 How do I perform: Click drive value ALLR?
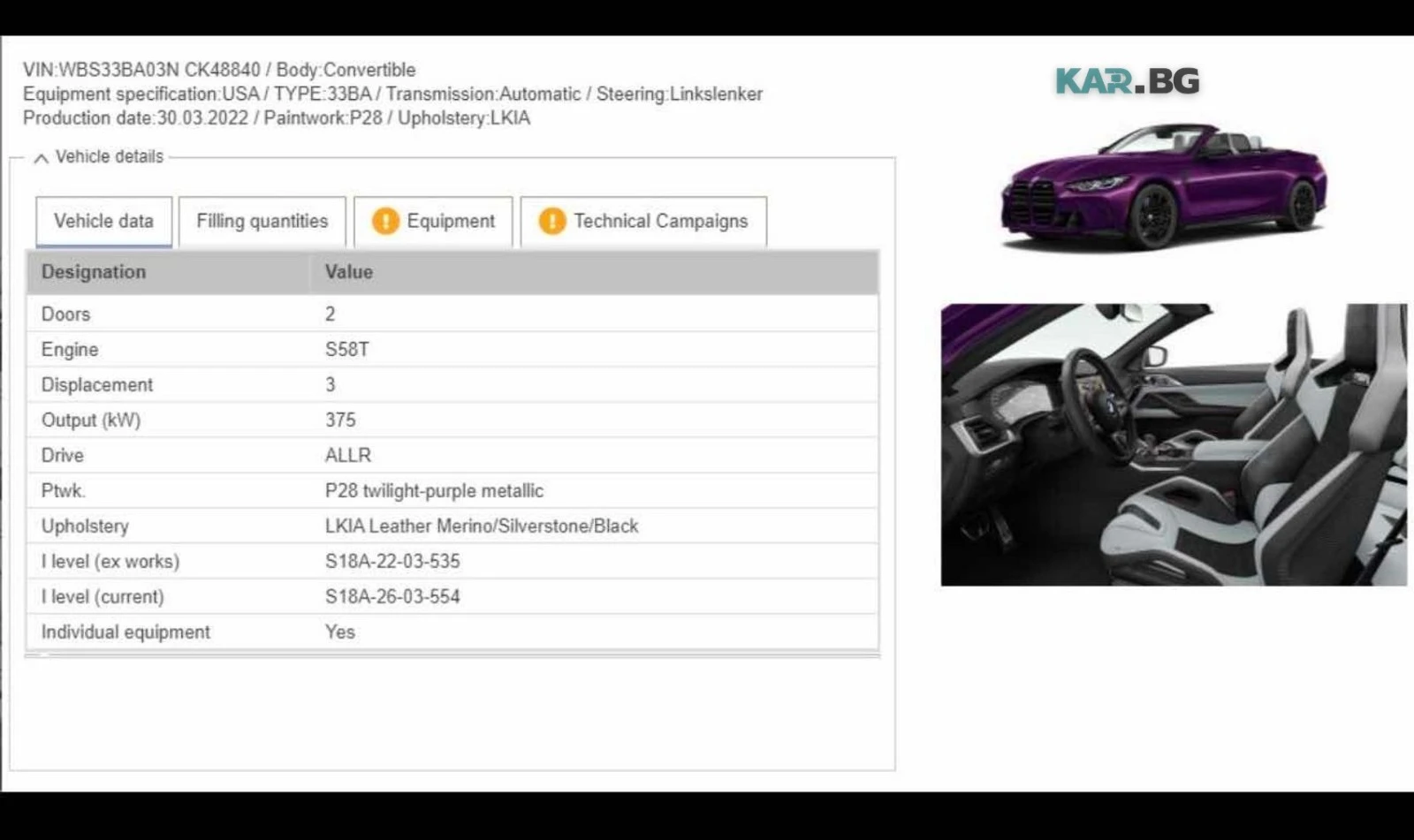coord(348,456)
